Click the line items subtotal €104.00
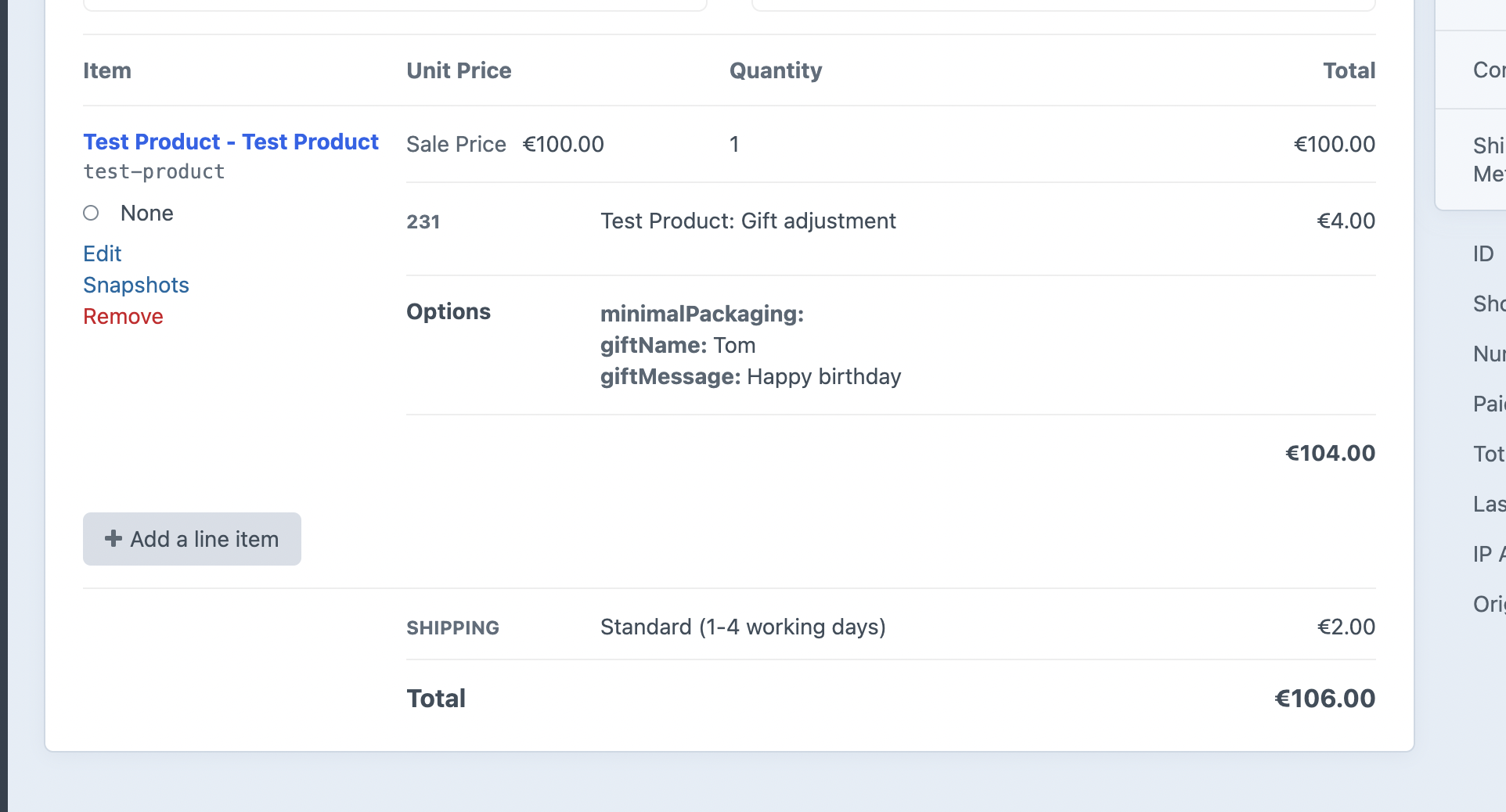Image resolution: width=1506 pixels, height=812 pixels. pyautogui.click(x=1329, y=453)
